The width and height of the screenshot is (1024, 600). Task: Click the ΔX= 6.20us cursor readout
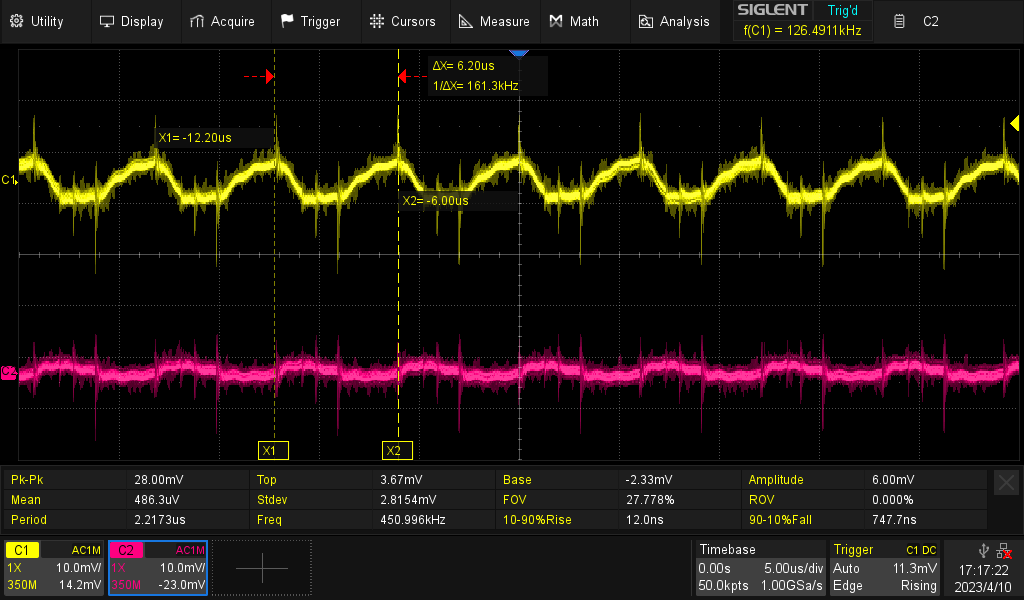click(464, 66)
